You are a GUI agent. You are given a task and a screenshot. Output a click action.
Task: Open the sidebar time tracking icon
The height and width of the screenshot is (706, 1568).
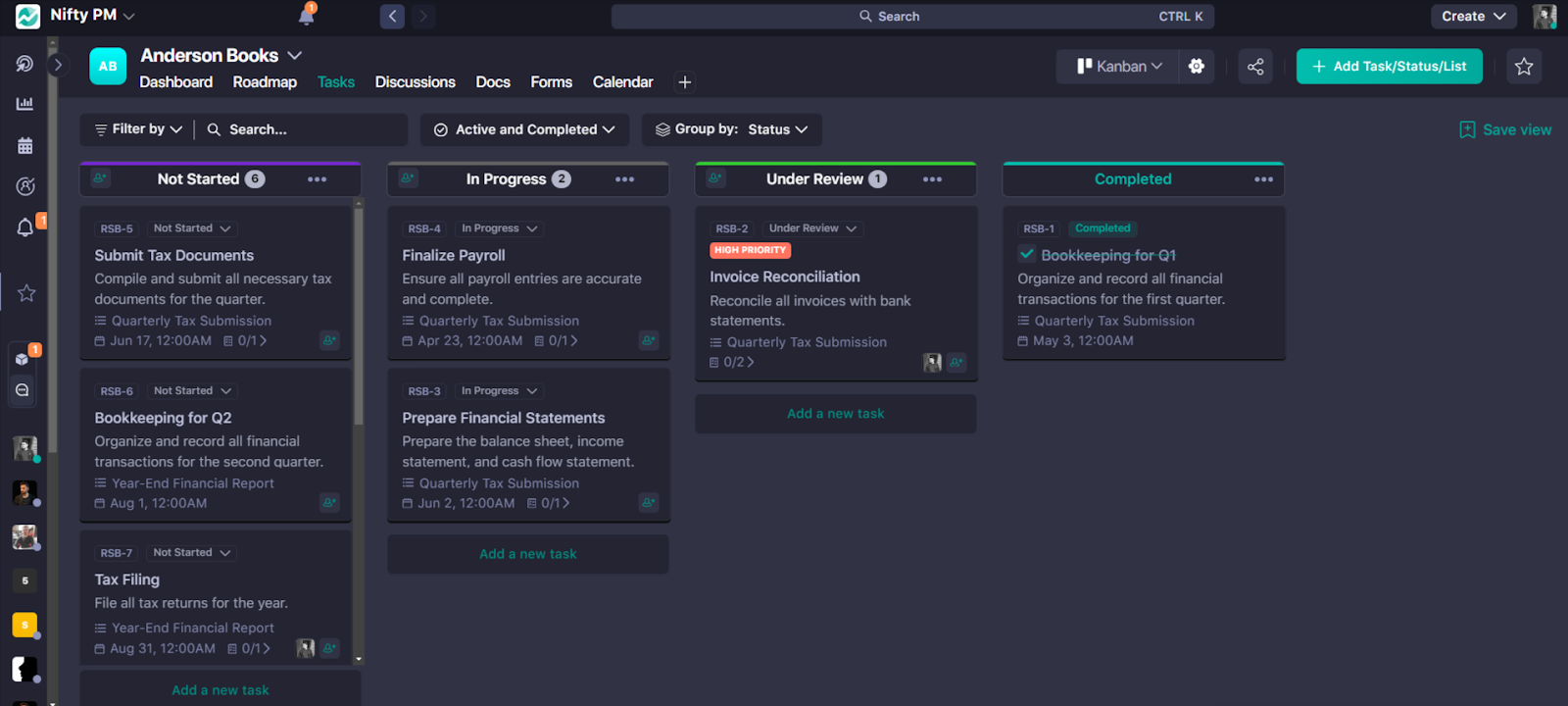click(x=24, y=186)
